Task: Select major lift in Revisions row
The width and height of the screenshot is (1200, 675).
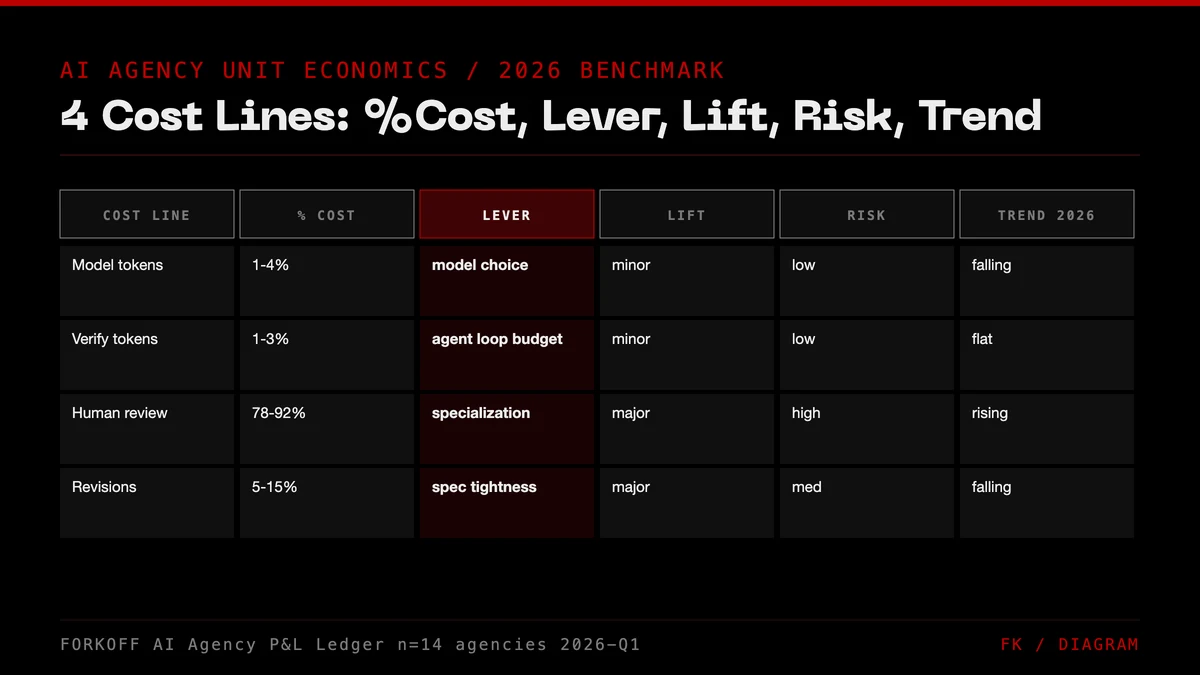Action: pyautogui.click(x=687, y=503)
